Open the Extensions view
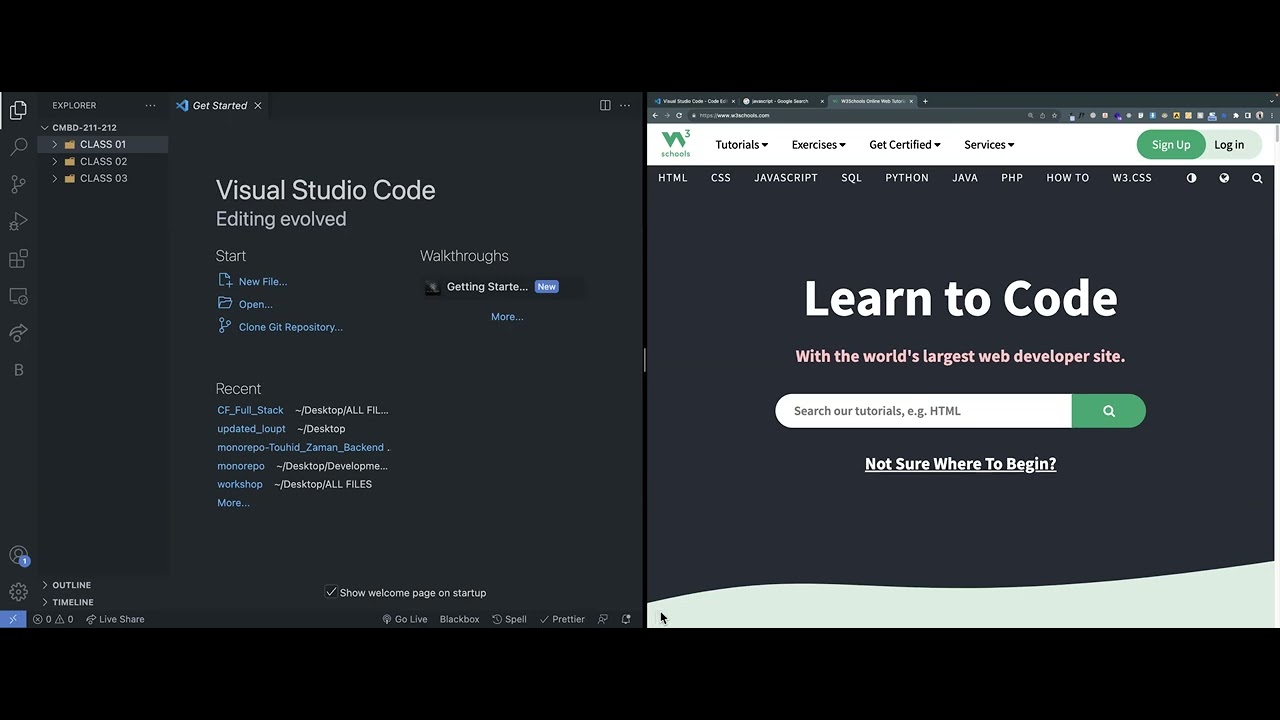1280x720 pixels. 18,259
